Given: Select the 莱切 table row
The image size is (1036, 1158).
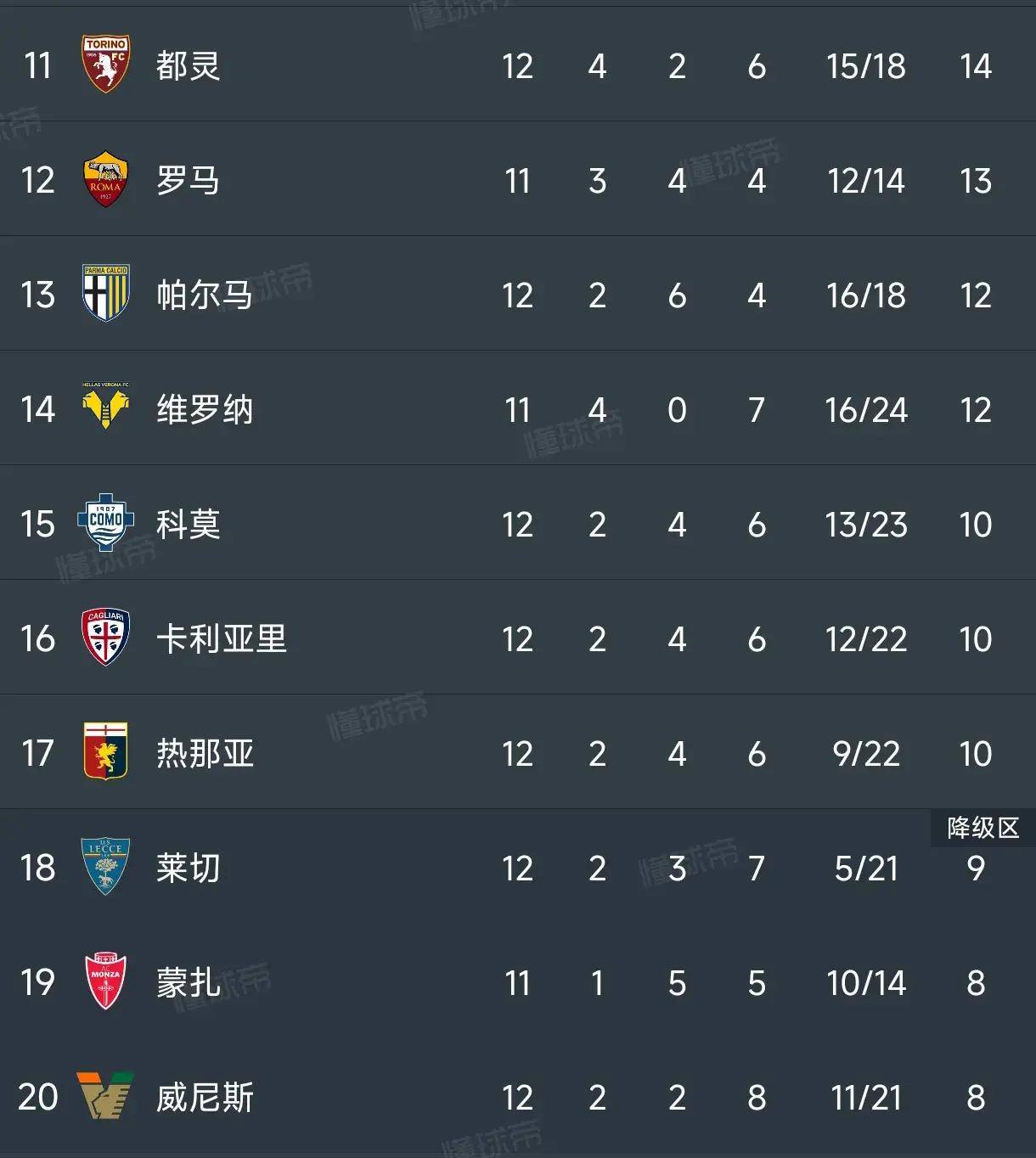Looking at the screenshot, I should 510,868.
